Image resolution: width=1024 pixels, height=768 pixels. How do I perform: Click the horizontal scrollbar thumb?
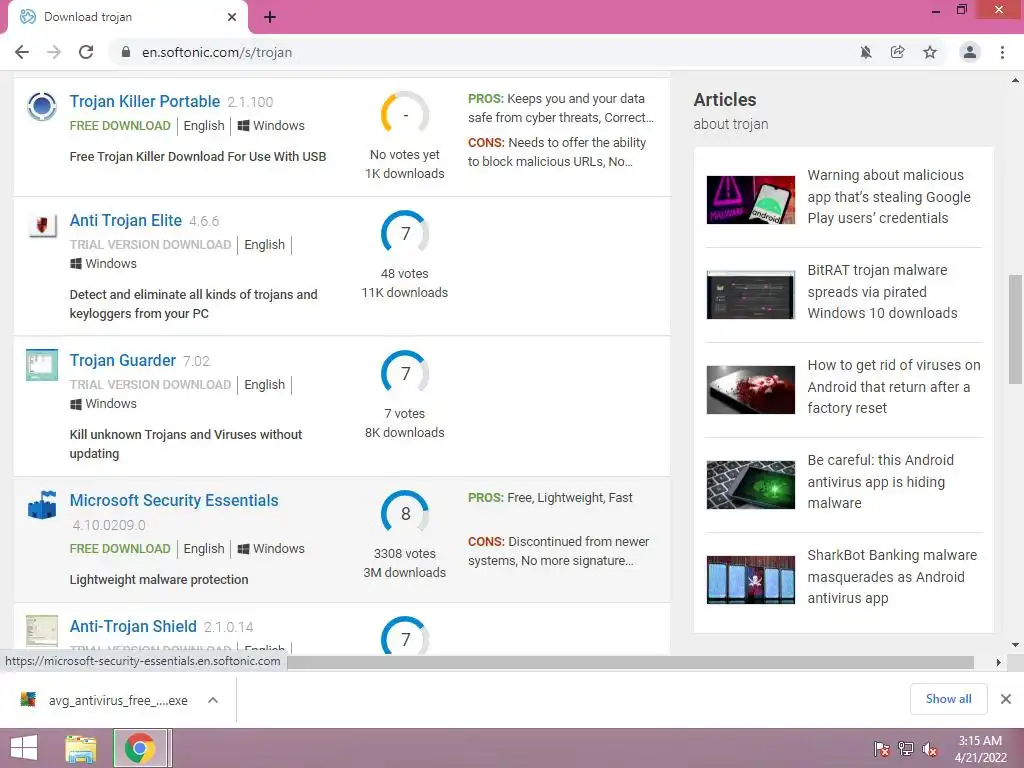[630, 662]
